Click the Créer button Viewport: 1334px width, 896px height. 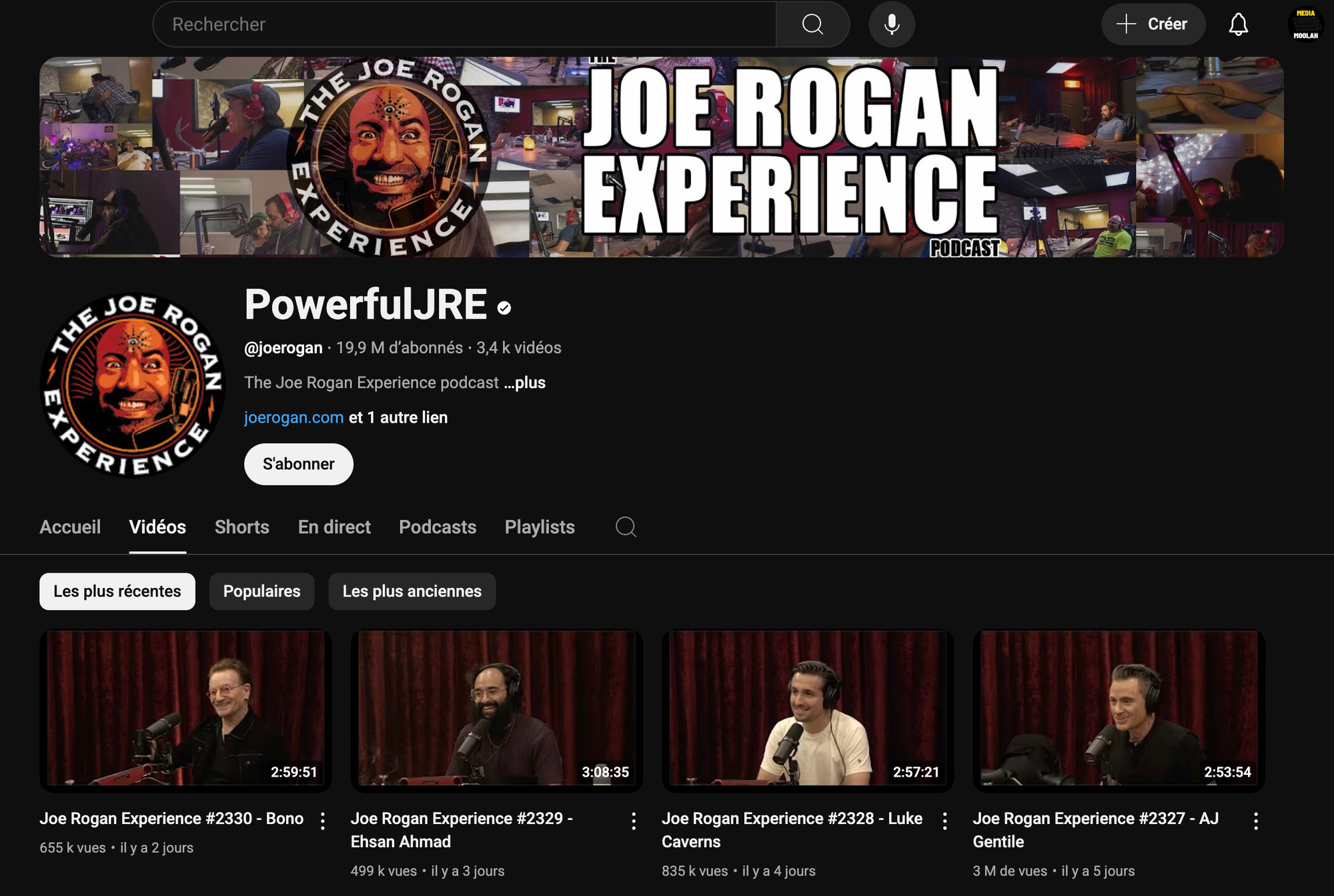[1153, 25]
